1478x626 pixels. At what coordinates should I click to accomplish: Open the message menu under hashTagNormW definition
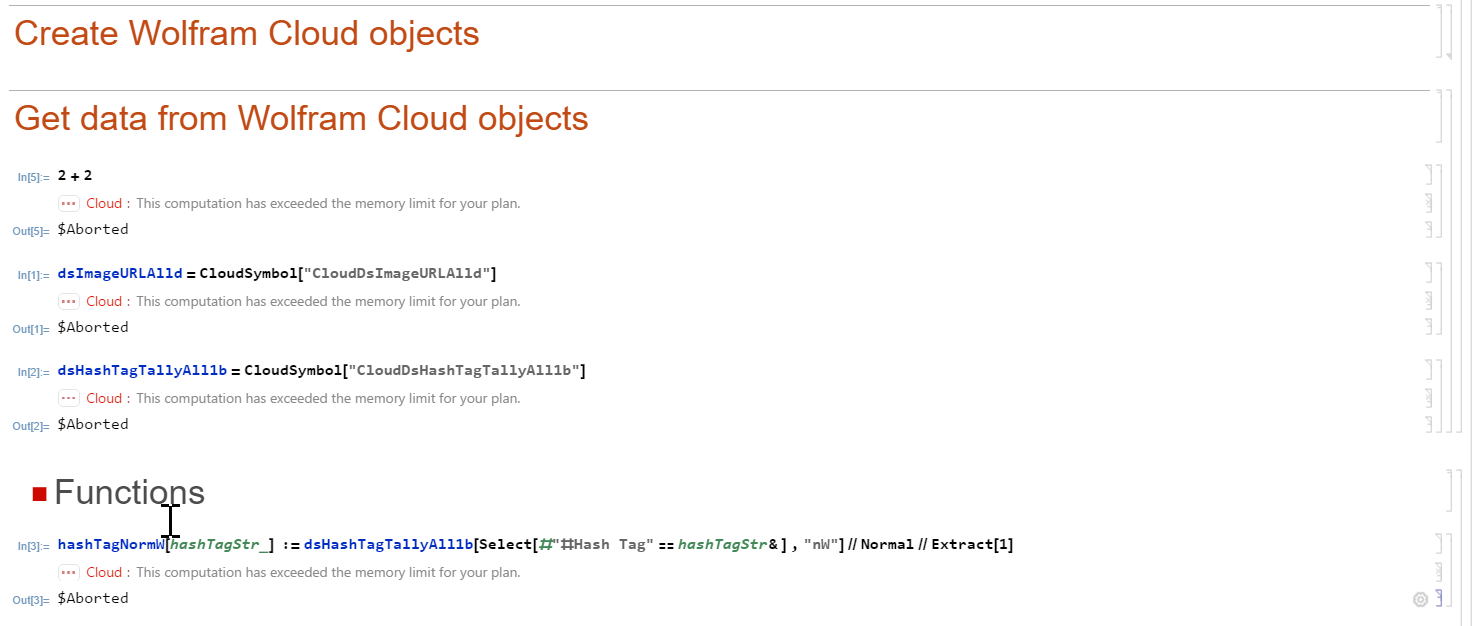(x=69, y=572)
